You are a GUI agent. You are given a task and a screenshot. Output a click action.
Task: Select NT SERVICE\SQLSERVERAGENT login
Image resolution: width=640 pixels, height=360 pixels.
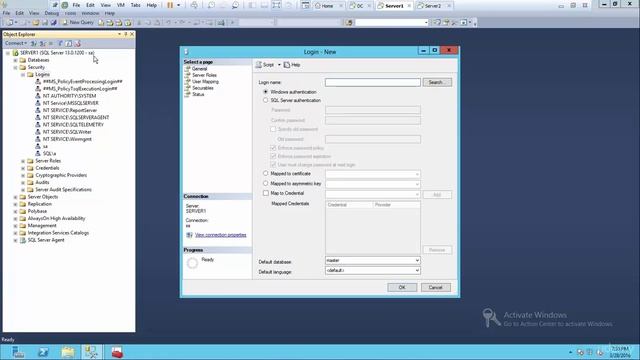pos(76,118)
